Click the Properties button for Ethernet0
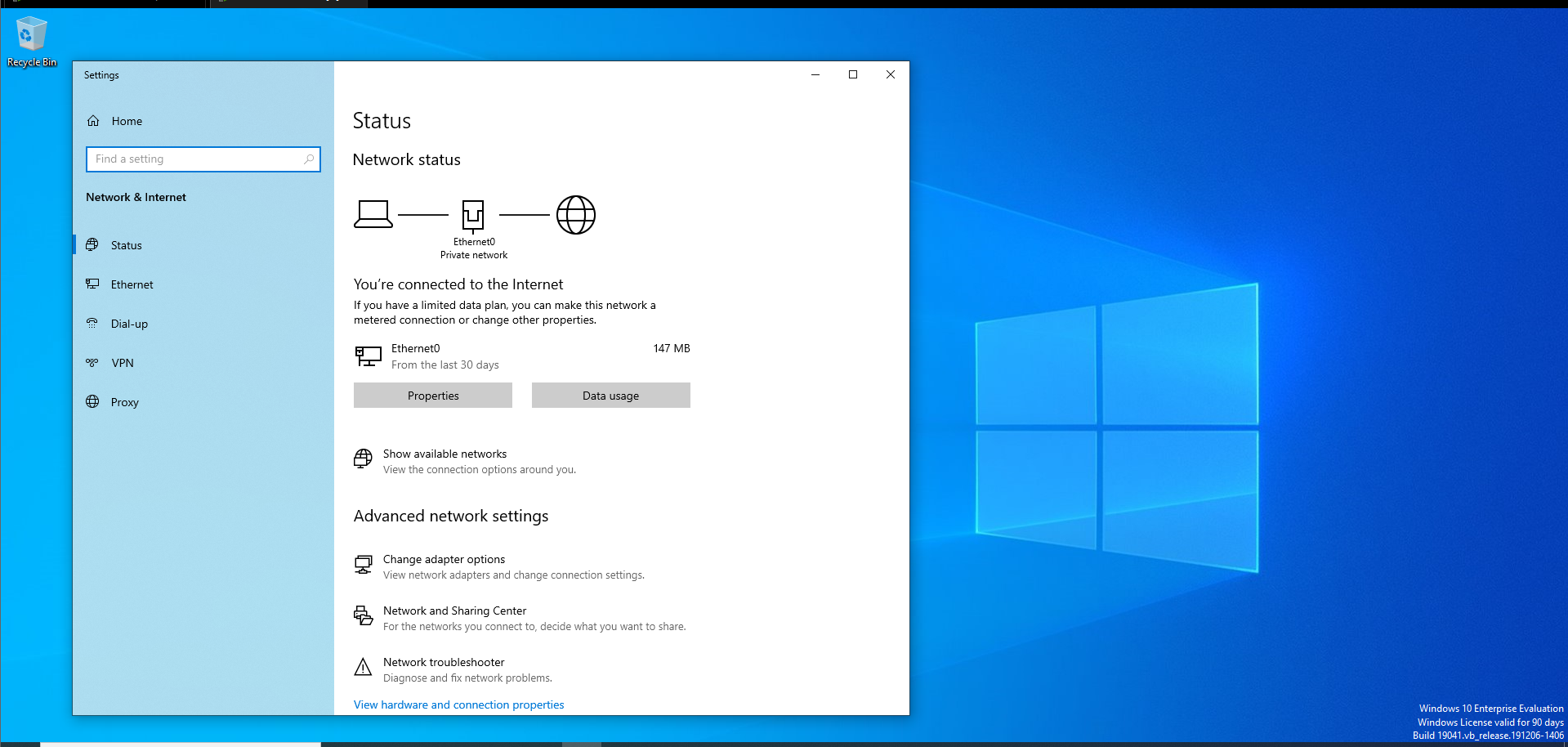The width and height of the screenshot is (1568, 747). click(x=433, y=396)
